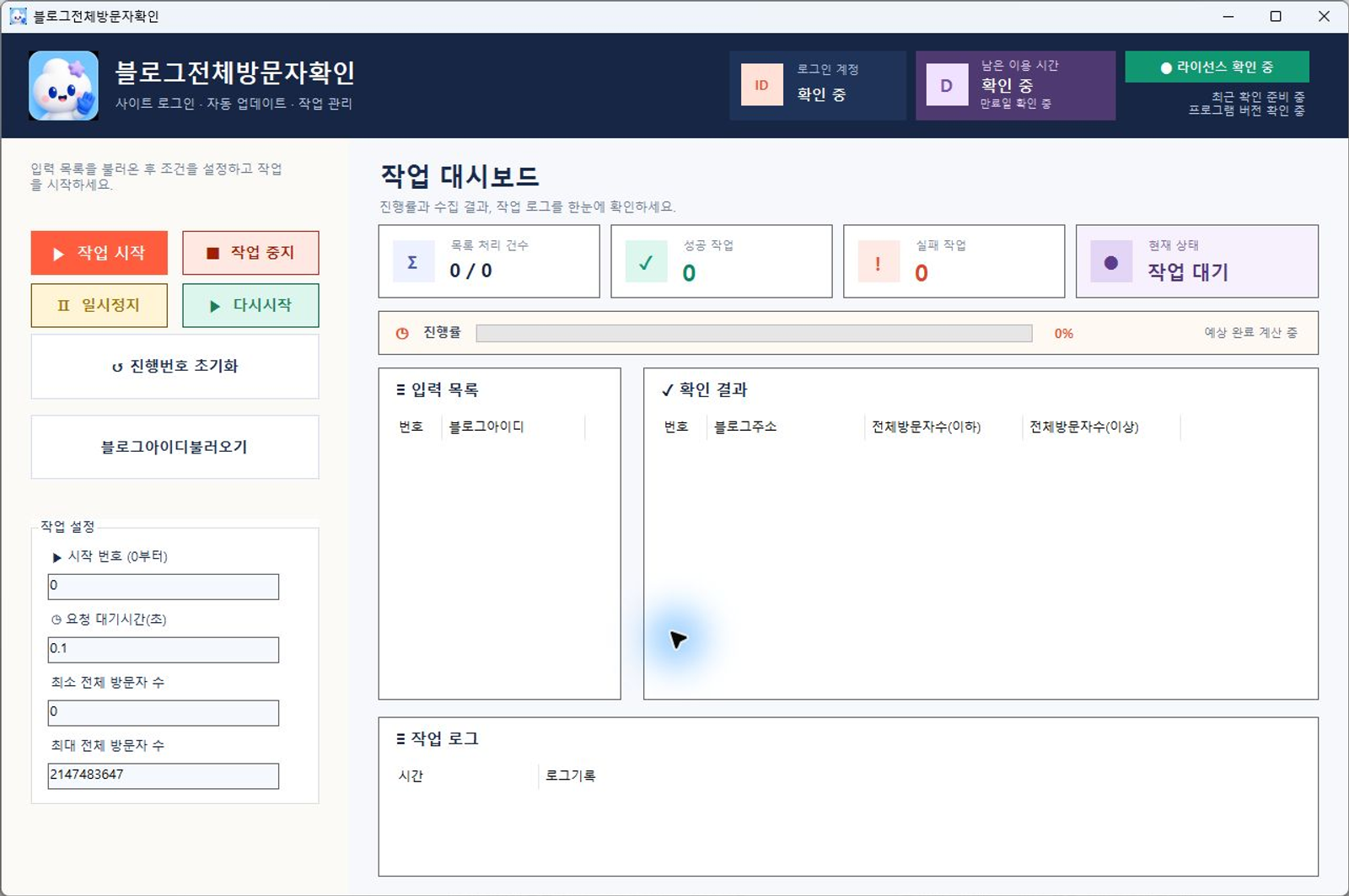This screenshot has height=896, width=1349.
Task: Click the 진행률 progress bar
Action: click(x=754, y=333)
